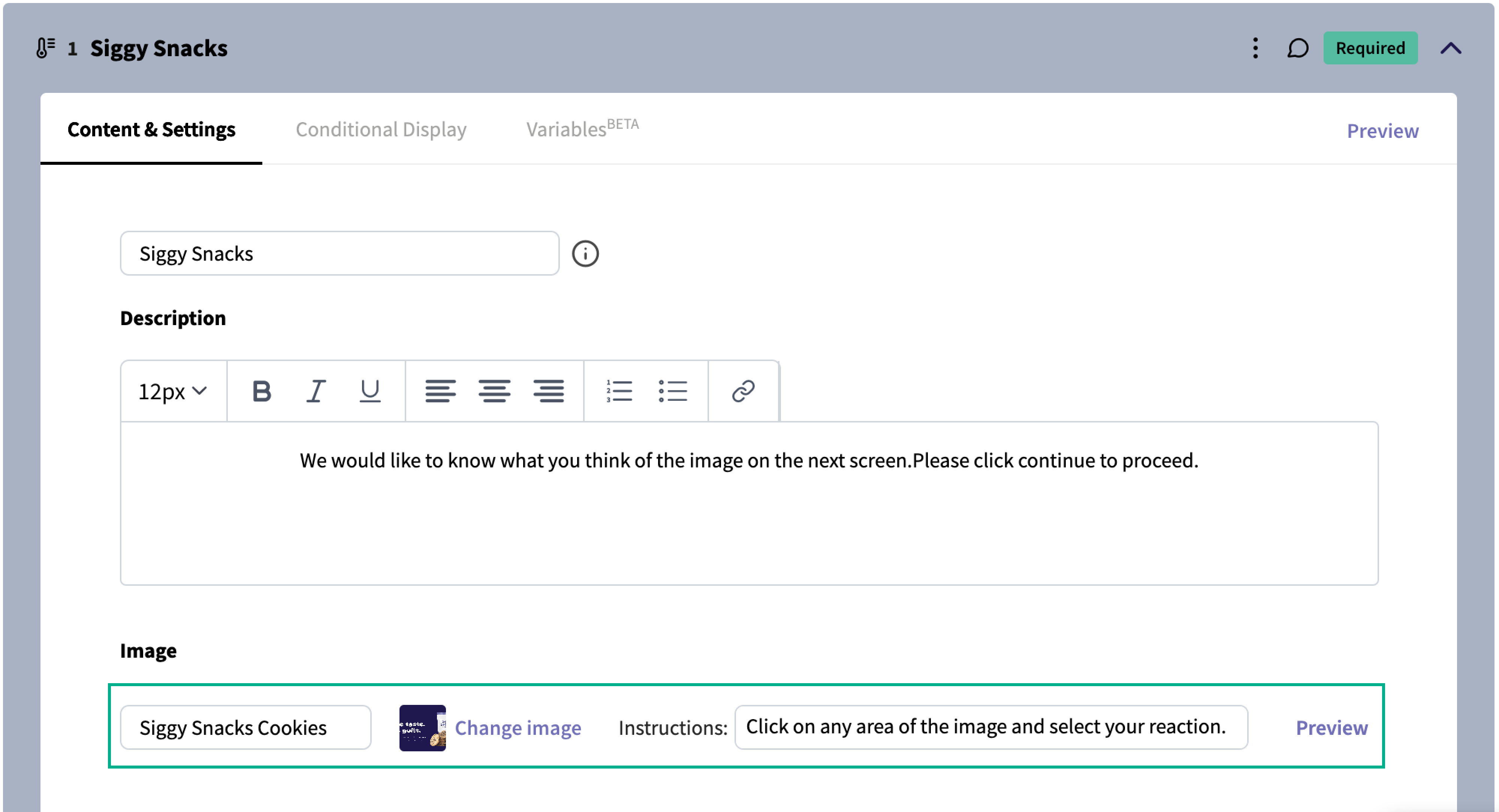The width and height of the screenshot is (1499, 812).
Task: Click the Description heading label
Action: (173, 318)
